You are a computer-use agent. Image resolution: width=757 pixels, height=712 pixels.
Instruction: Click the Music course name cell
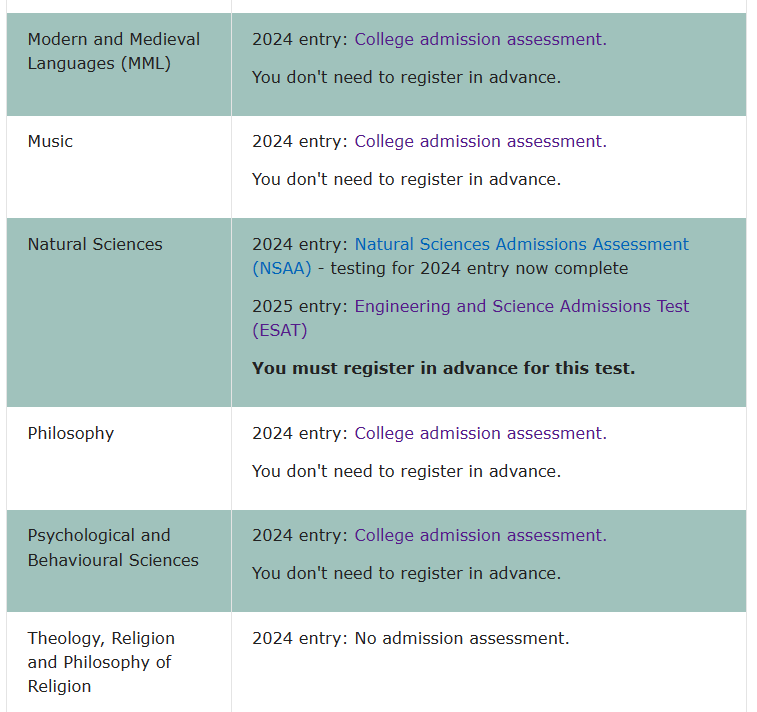[x=50, y=142]
